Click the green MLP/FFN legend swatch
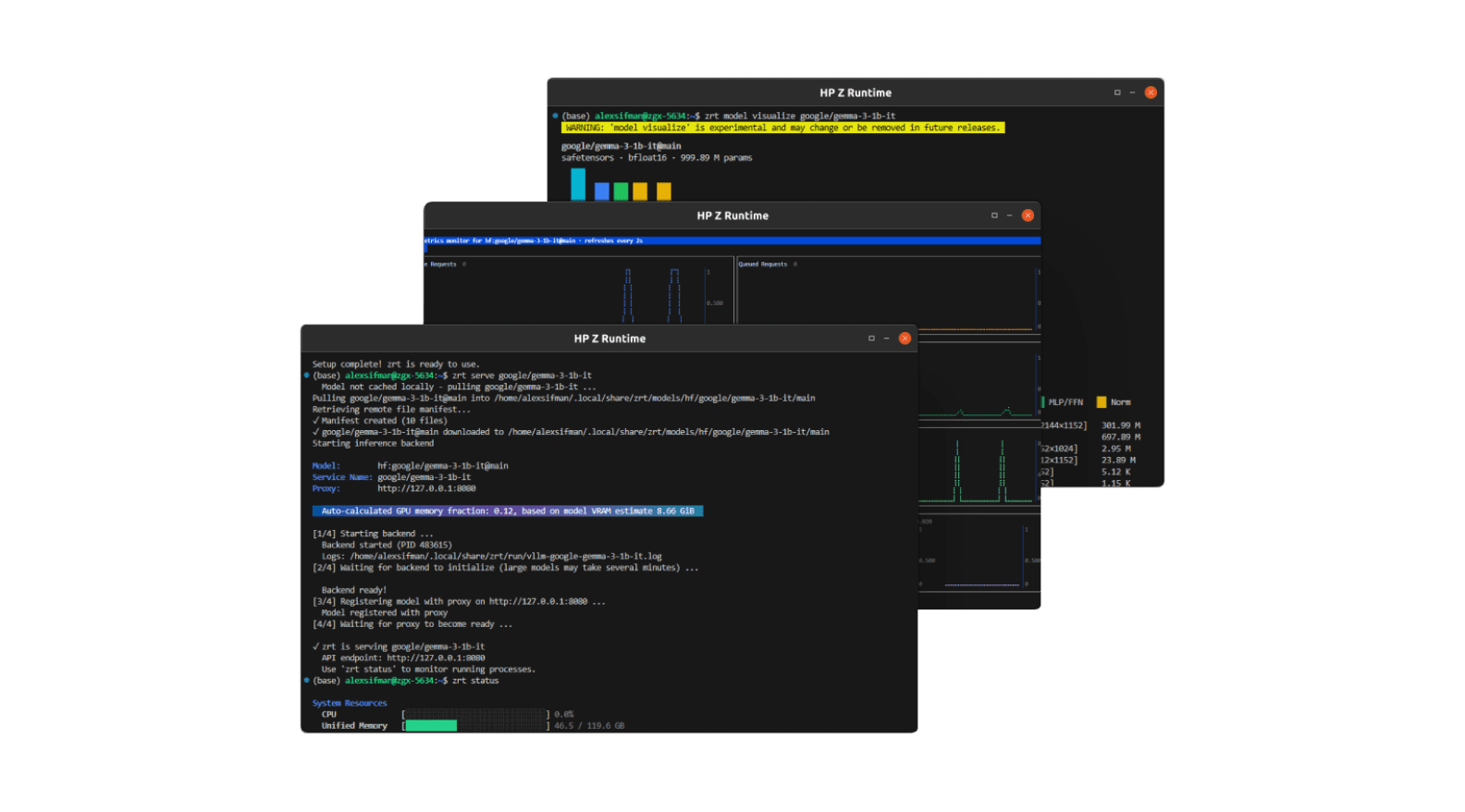This screenshot has width=1465, height=812. tap(1043, 402)
